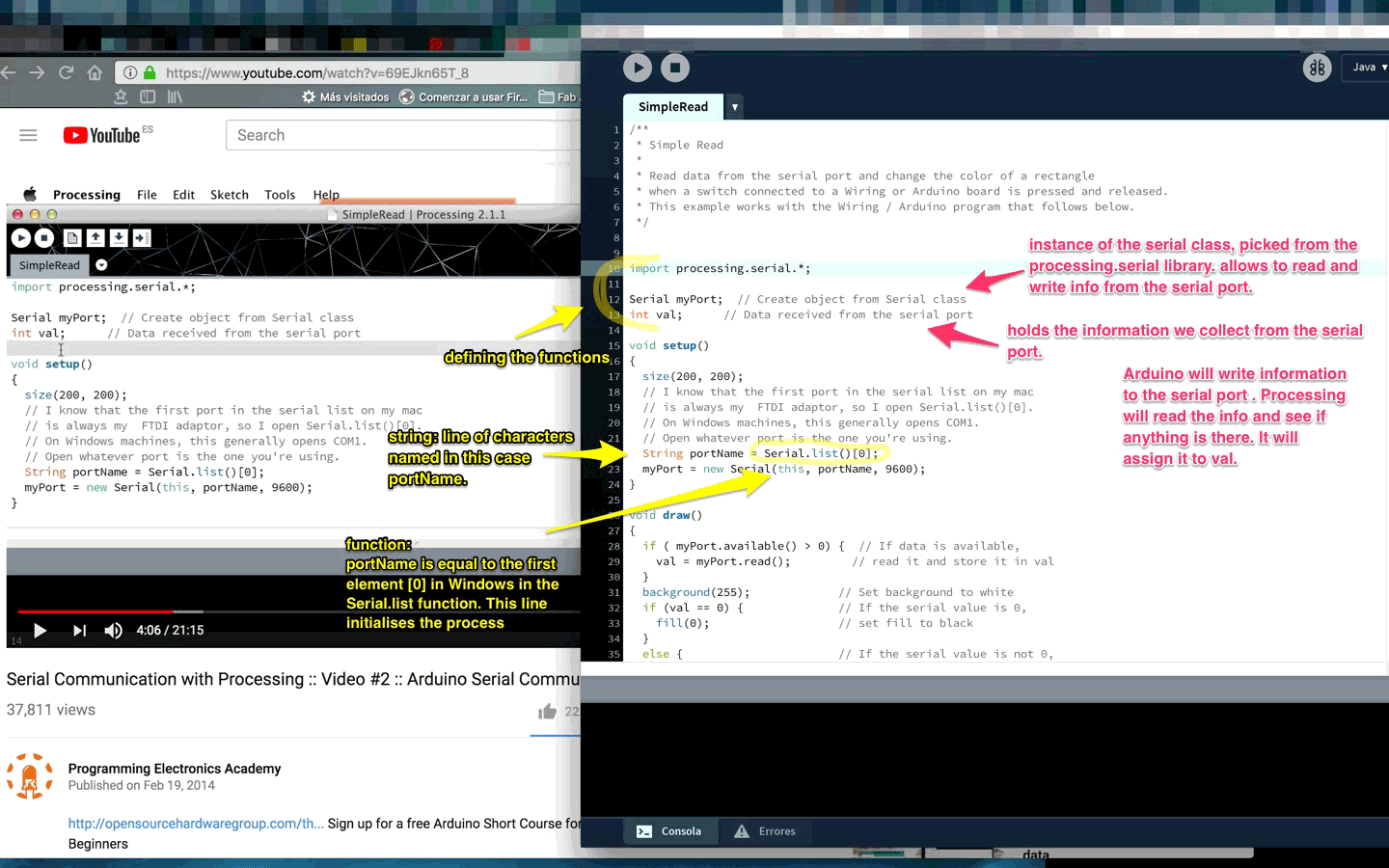
Task: Bookmark star icon in Firefox toolbar
Action: [121, 96]
